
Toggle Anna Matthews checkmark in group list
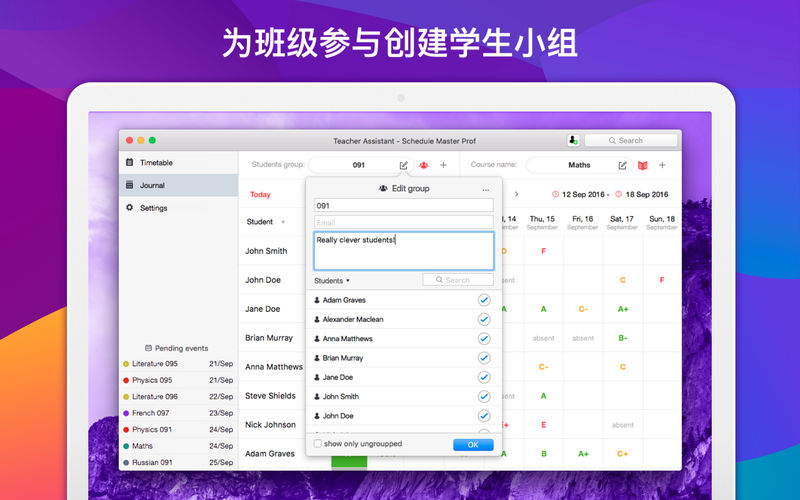484,339
